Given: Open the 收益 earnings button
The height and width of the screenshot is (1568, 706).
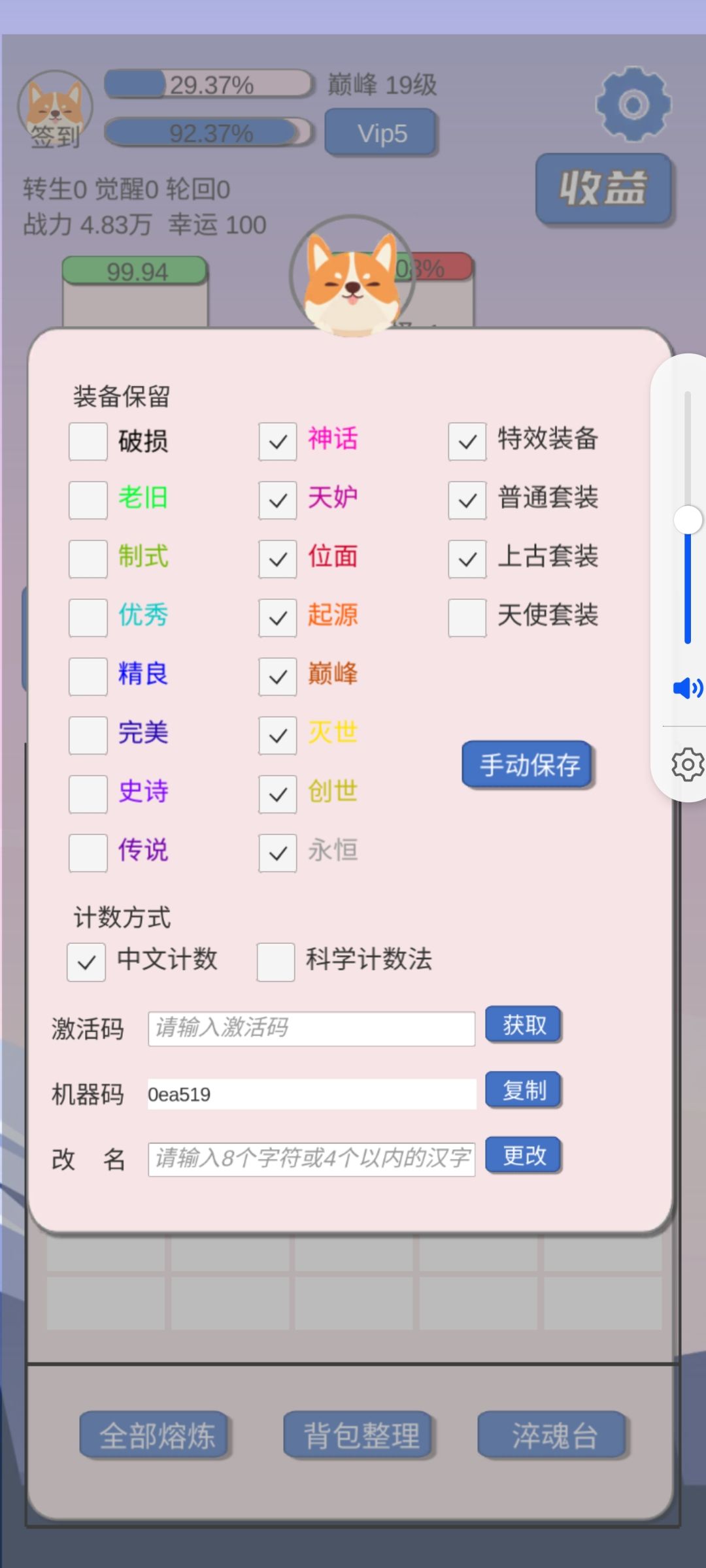Looking at the screenshot, I should 603,189.
